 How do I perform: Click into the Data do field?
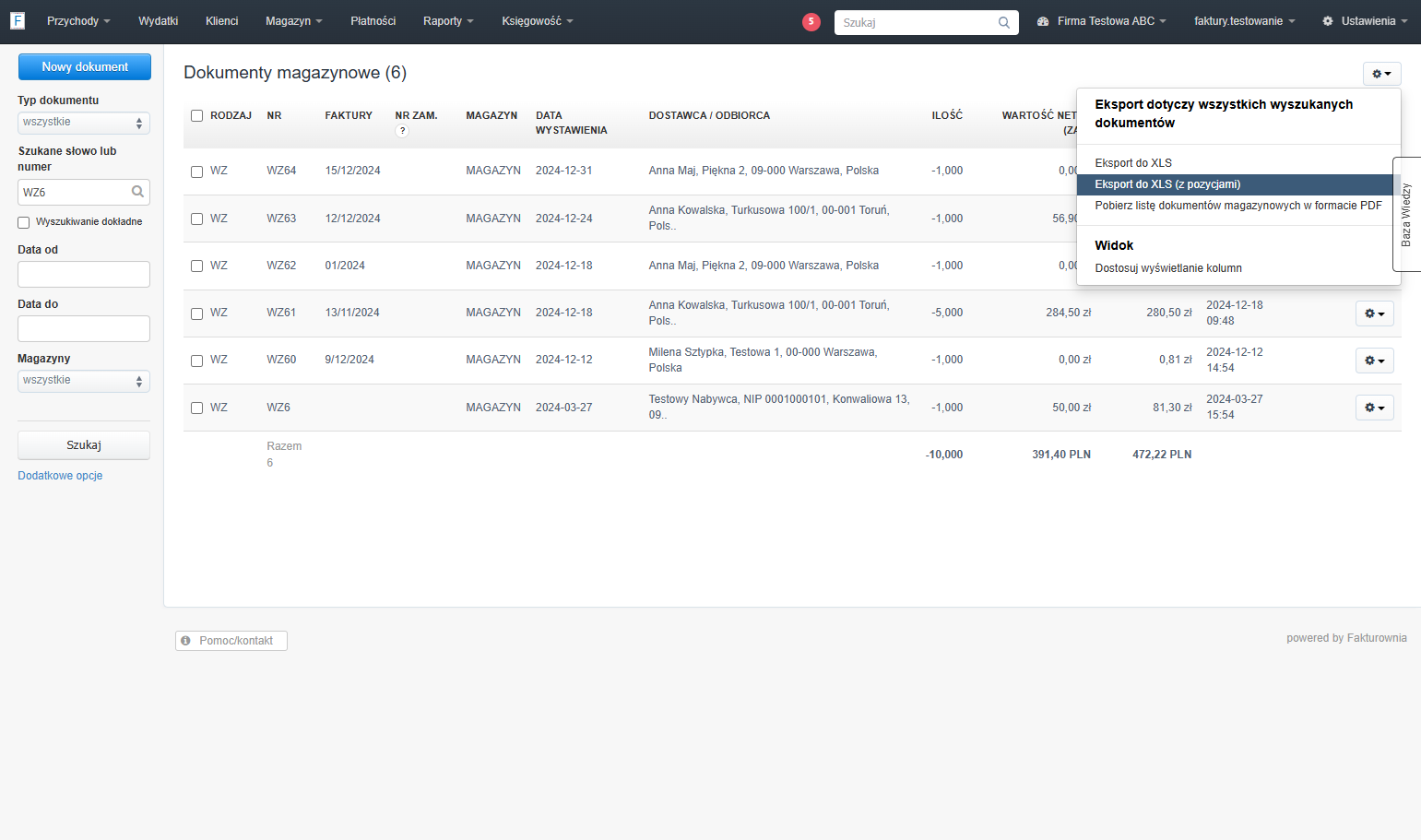pyautogui.click(x=84, y=328)
